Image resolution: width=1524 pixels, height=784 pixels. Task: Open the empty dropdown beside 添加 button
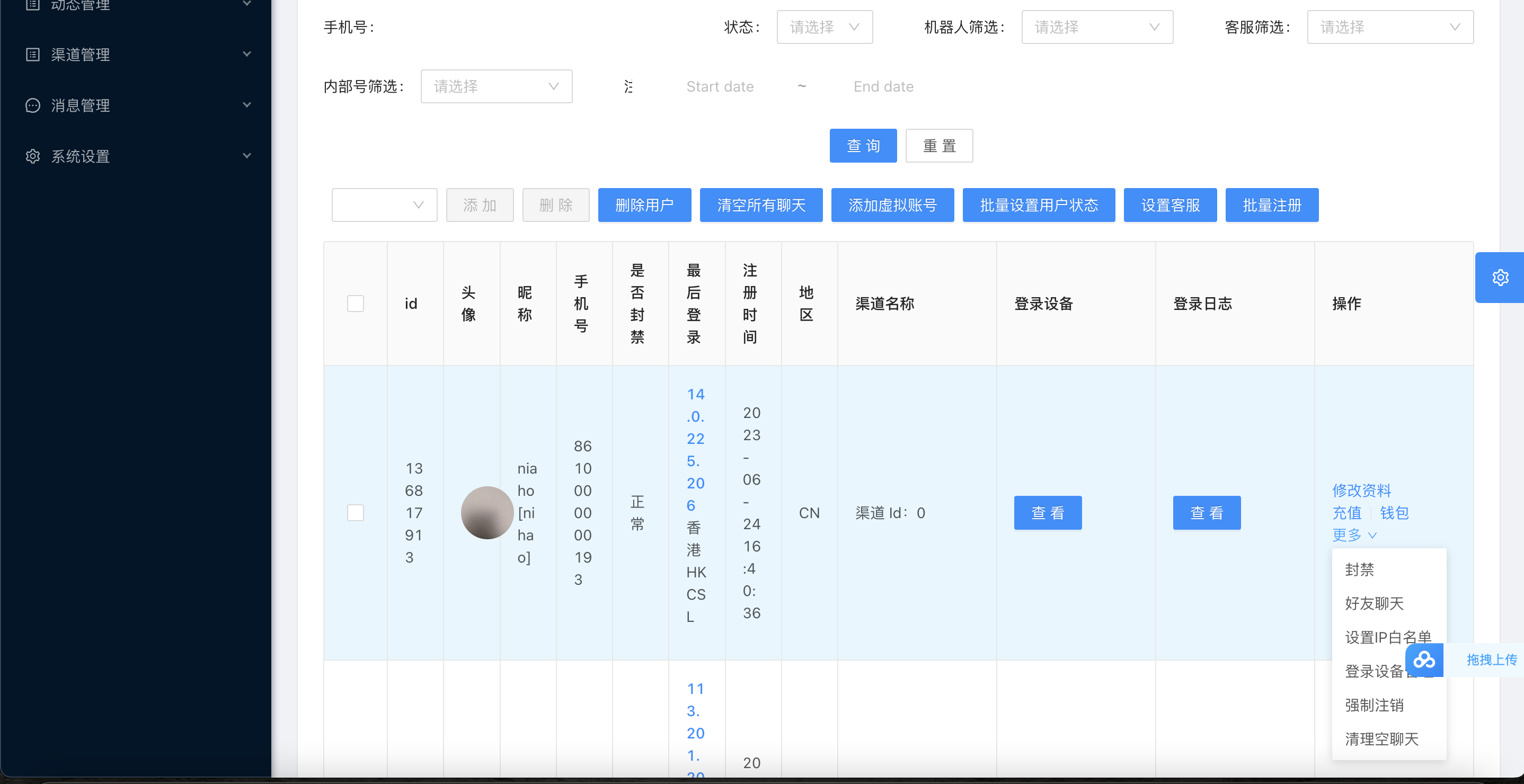(x=385, y=205)
